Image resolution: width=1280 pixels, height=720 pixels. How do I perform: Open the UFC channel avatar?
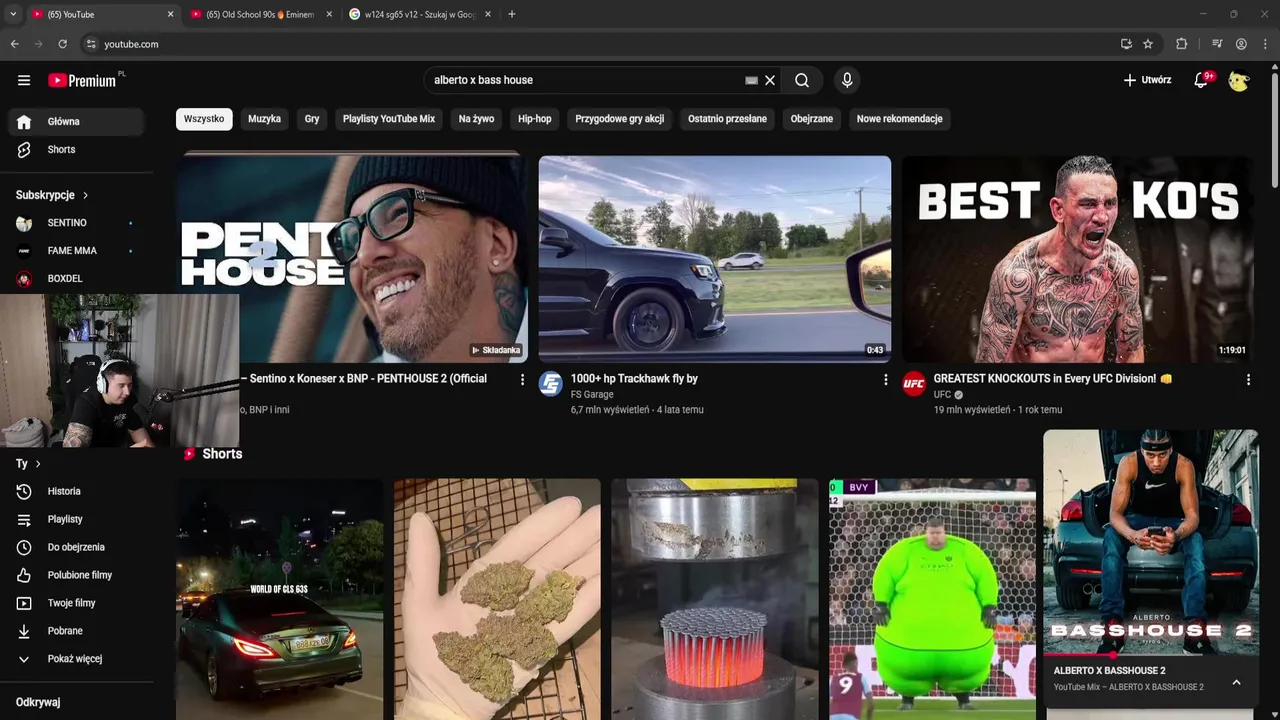[914, 384]
